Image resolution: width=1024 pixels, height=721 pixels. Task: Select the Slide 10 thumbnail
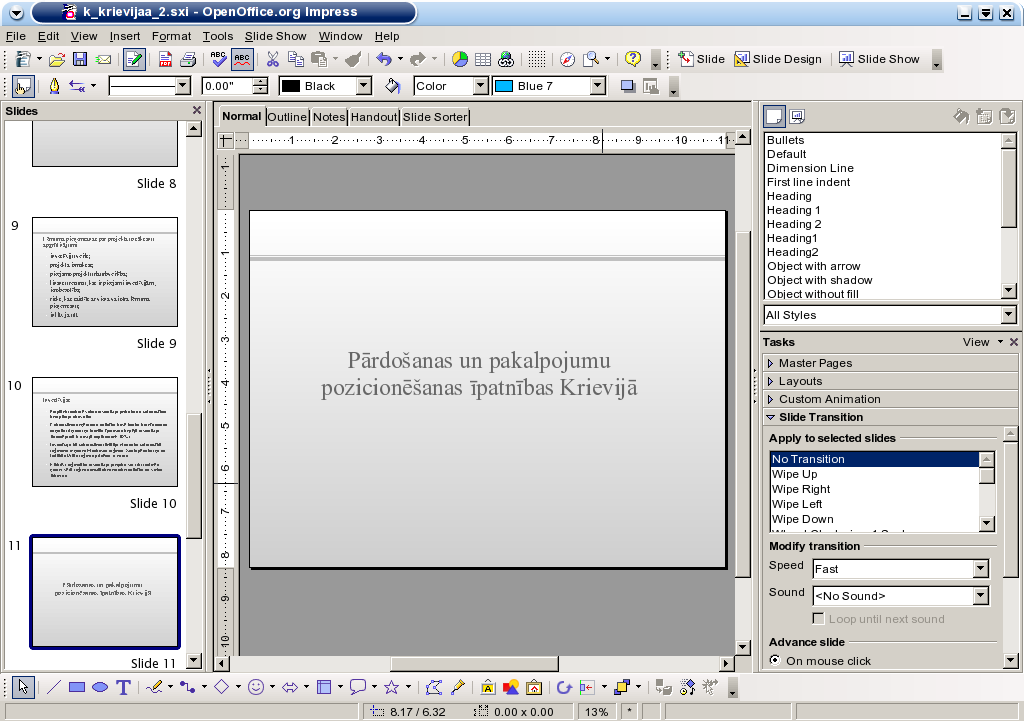click(105, 432)
